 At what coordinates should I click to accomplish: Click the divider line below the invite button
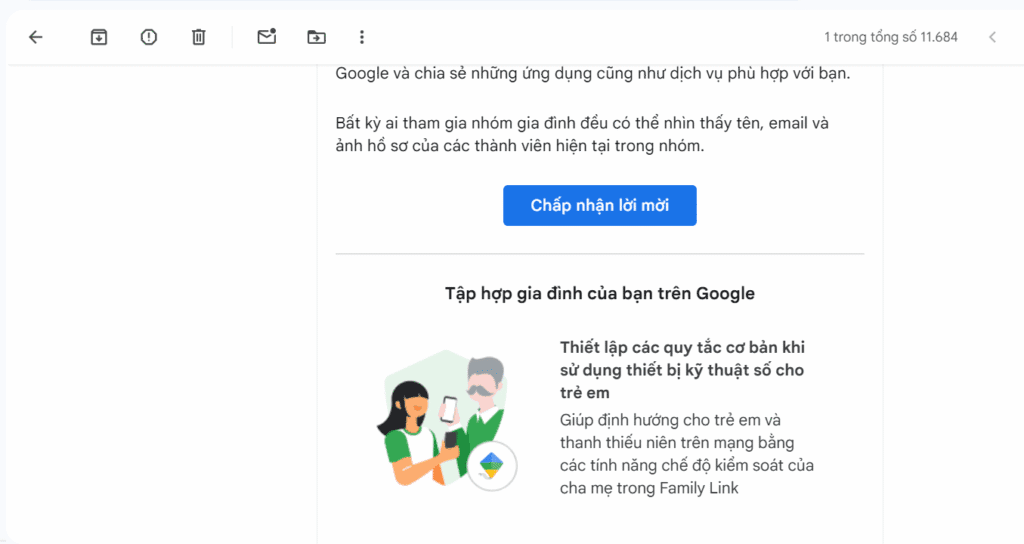(x=599, y=254)
